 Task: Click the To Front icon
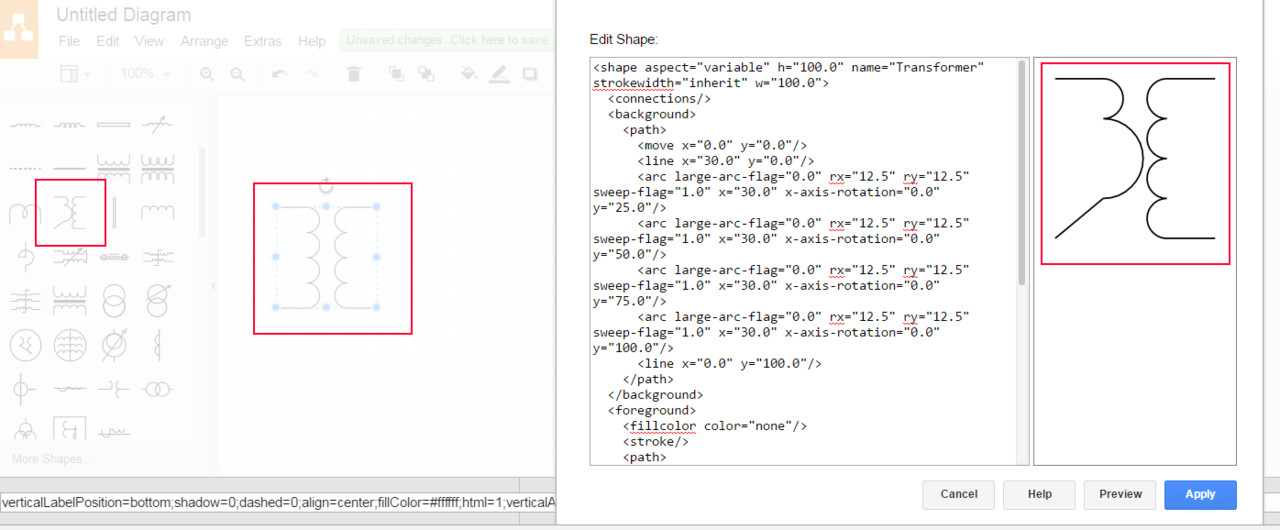click(x=396, y=74)
